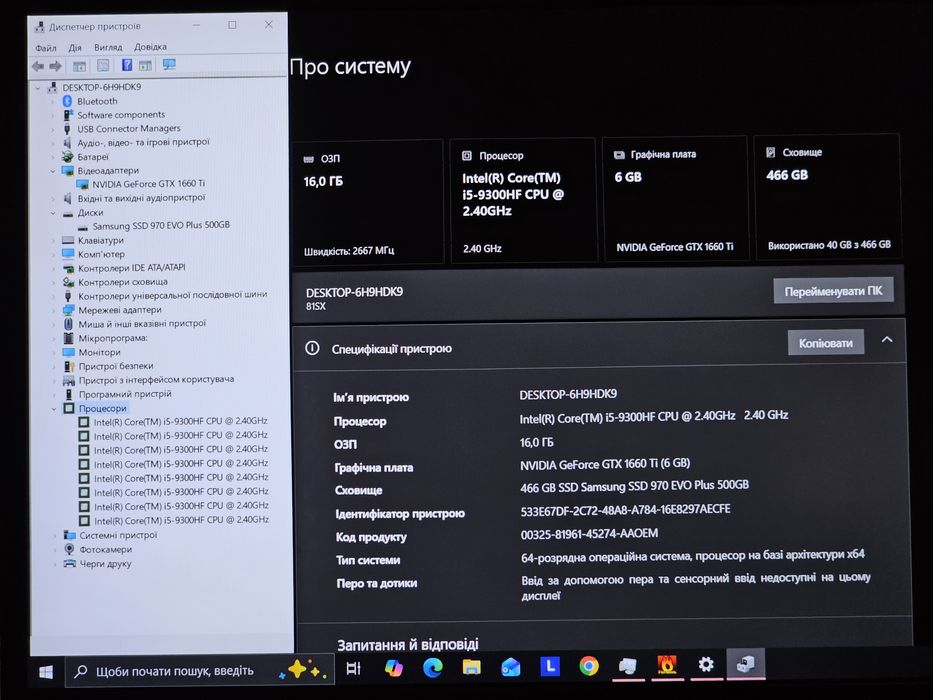This screenshot has width=933, height=700.
Task: Select the Черги друку printer icon
Action: click(70, 564)
